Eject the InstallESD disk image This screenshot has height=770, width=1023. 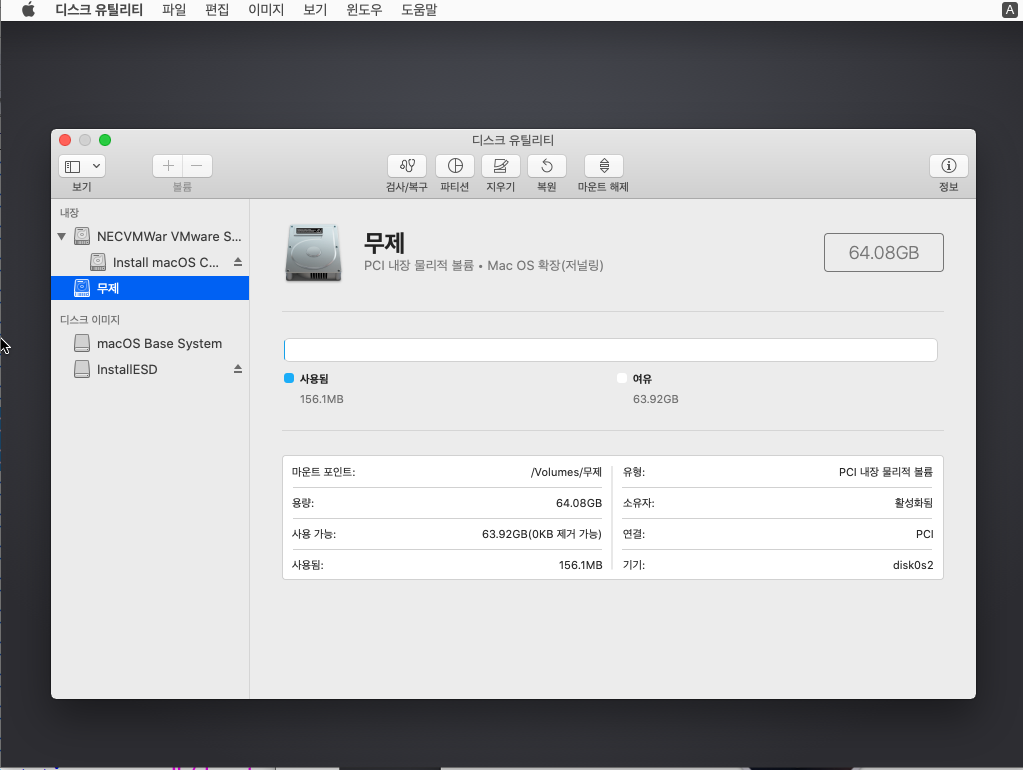tap(238, 369)
